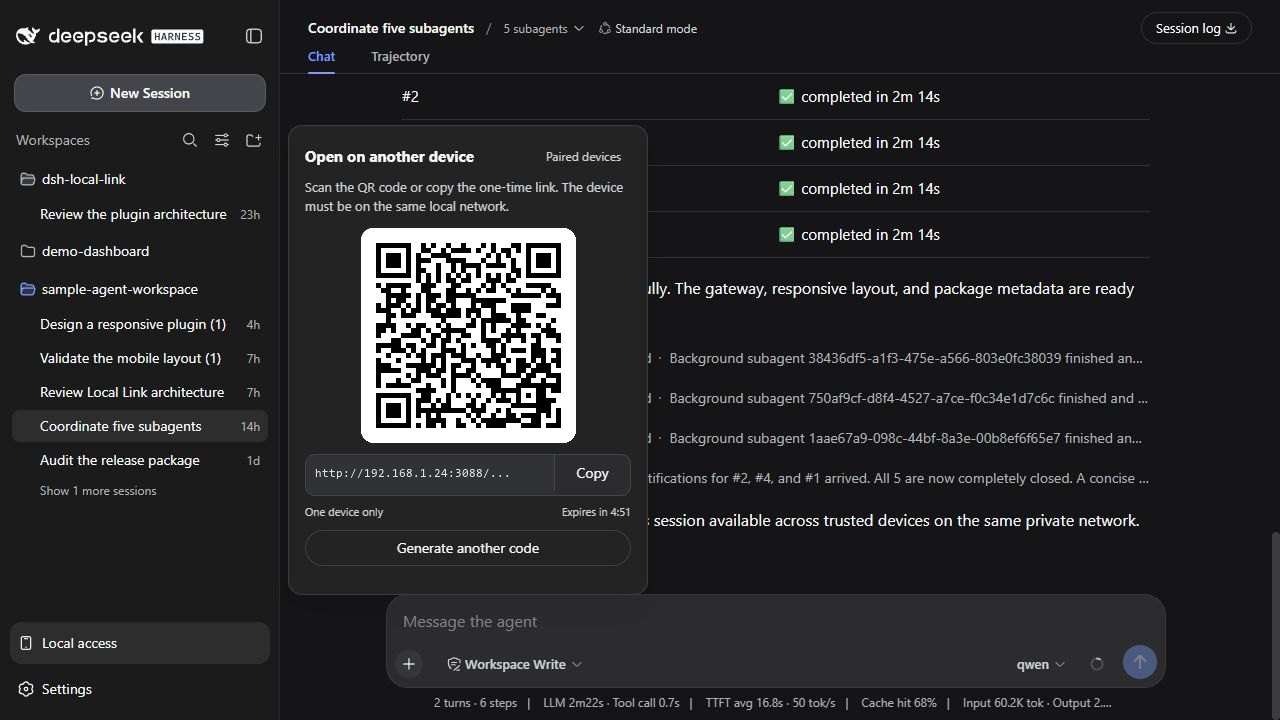The image size is (1280, 720).
Task: Click the Message the agent input
Action: [776, 621]
